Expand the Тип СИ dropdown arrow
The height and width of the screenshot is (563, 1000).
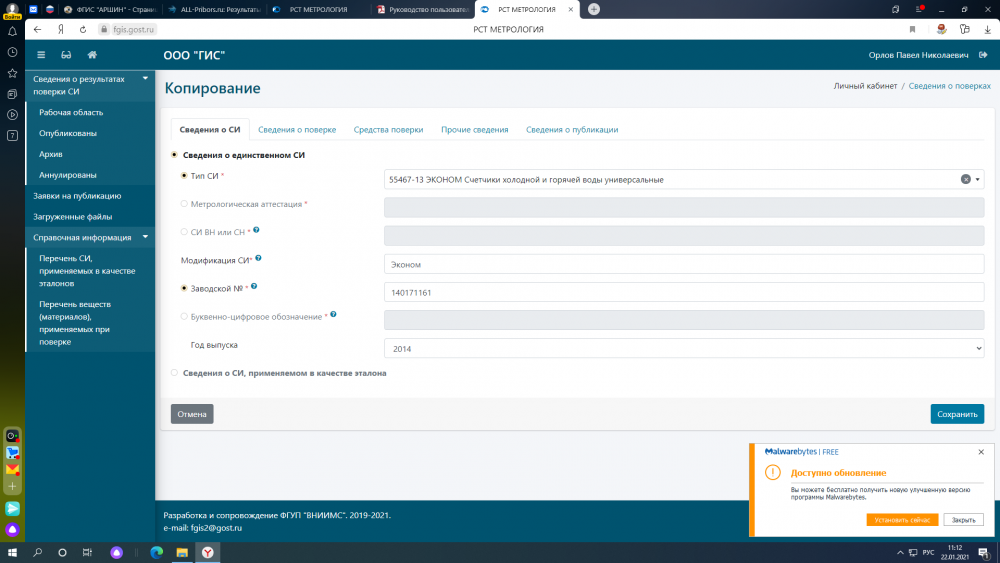coord(978,179)
